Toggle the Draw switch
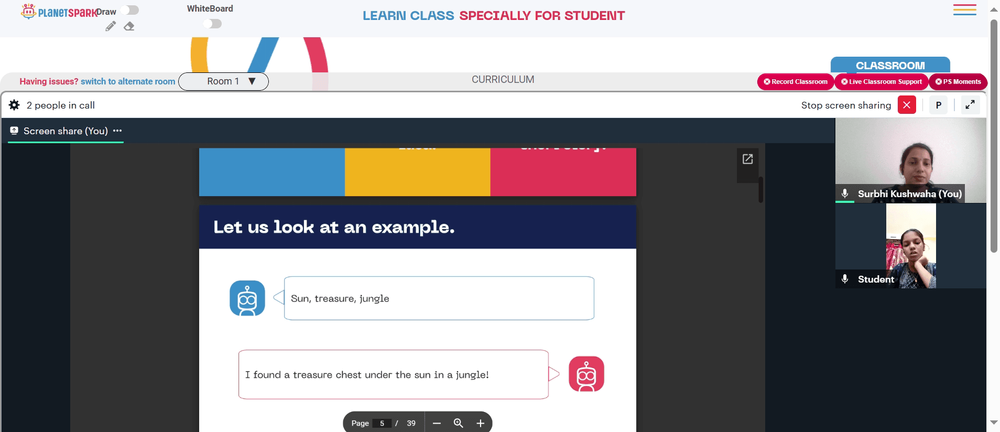Screen dimensions: 1000x432 click(129, 10)
